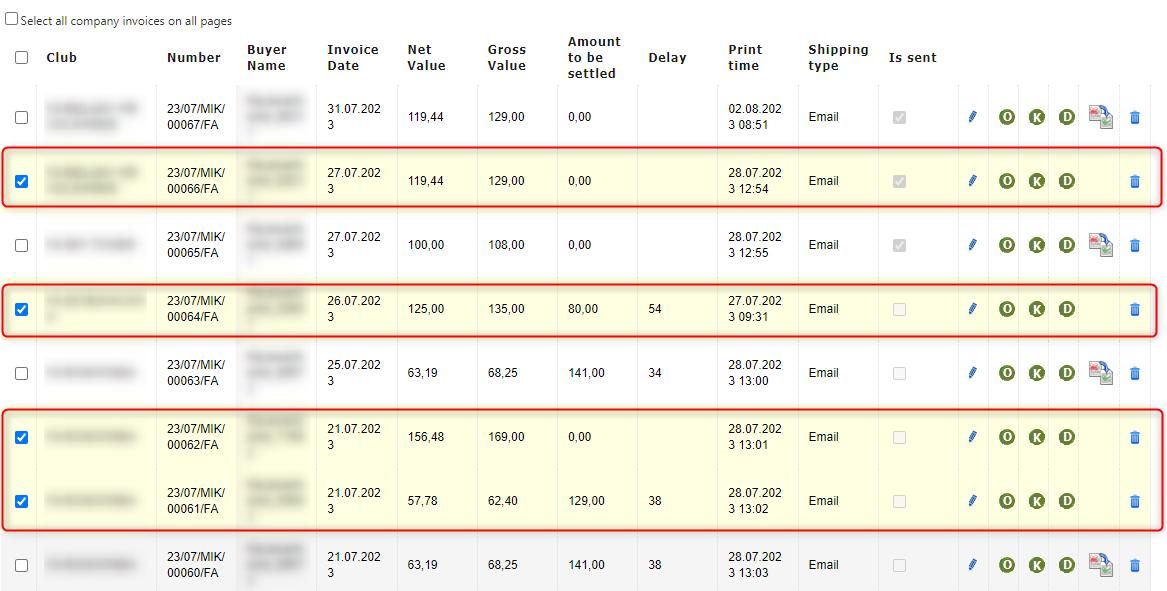Image resolution: width=1167 pixels, height=591 pixels.
Task: Click the invoice number 23/07/MIK/00064/FA cell
Action: pyautogui.click(x=196, y=309)
